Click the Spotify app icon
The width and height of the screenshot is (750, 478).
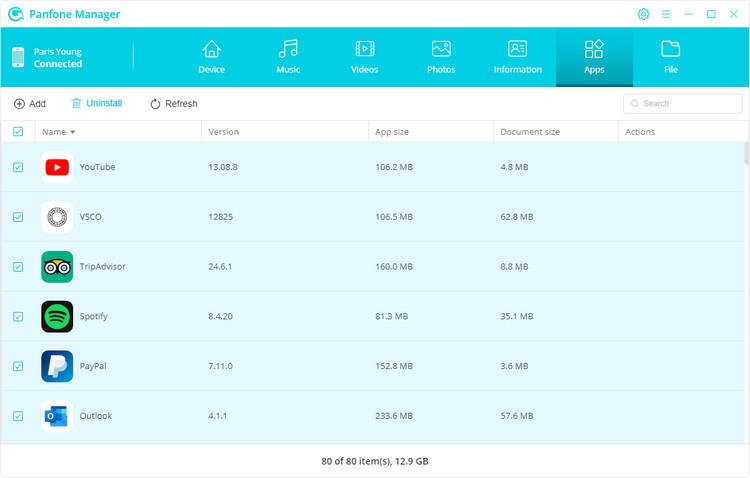[57, 316]
